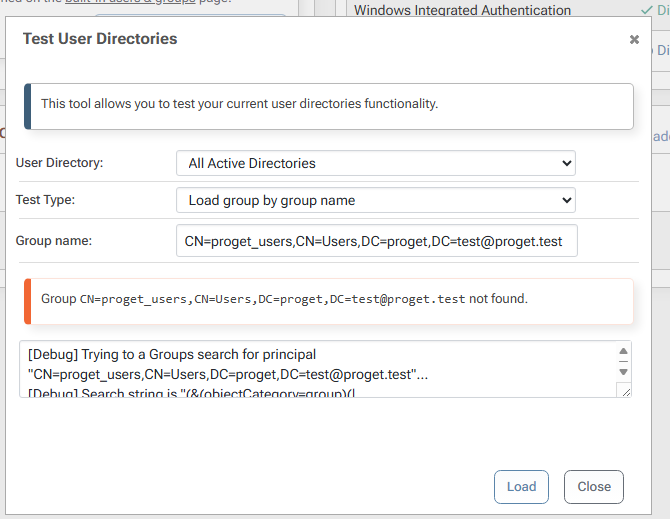The image size is (670, 519).
Task: Close the Test User Directories dialog via X
Action: [x=634, y=40]
